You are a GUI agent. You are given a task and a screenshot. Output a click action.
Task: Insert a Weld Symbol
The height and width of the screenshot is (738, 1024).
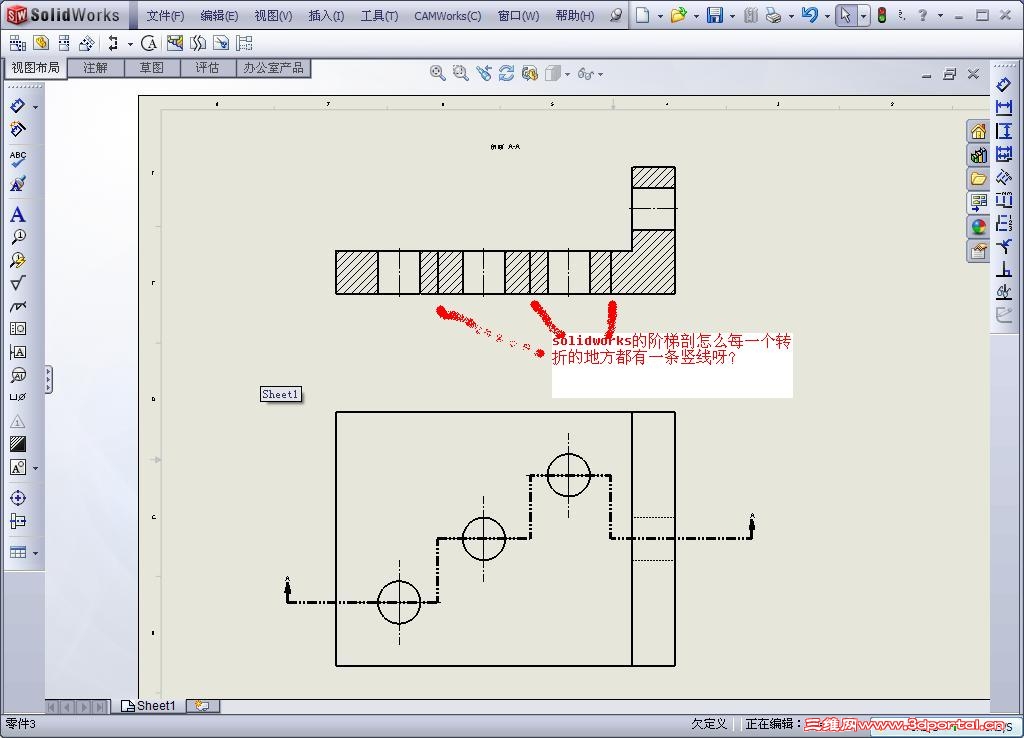pyautogui.click(x=18, y=306)
